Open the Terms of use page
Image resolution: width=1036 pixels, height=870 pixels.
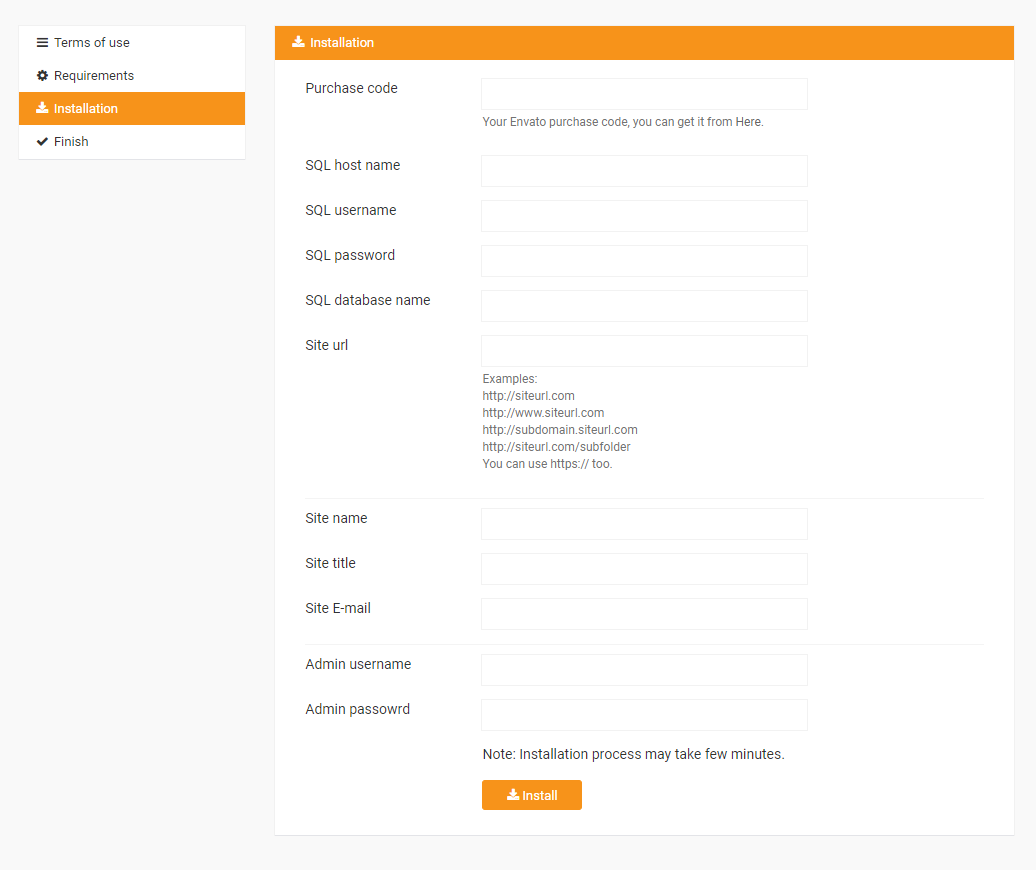(92, 42)
